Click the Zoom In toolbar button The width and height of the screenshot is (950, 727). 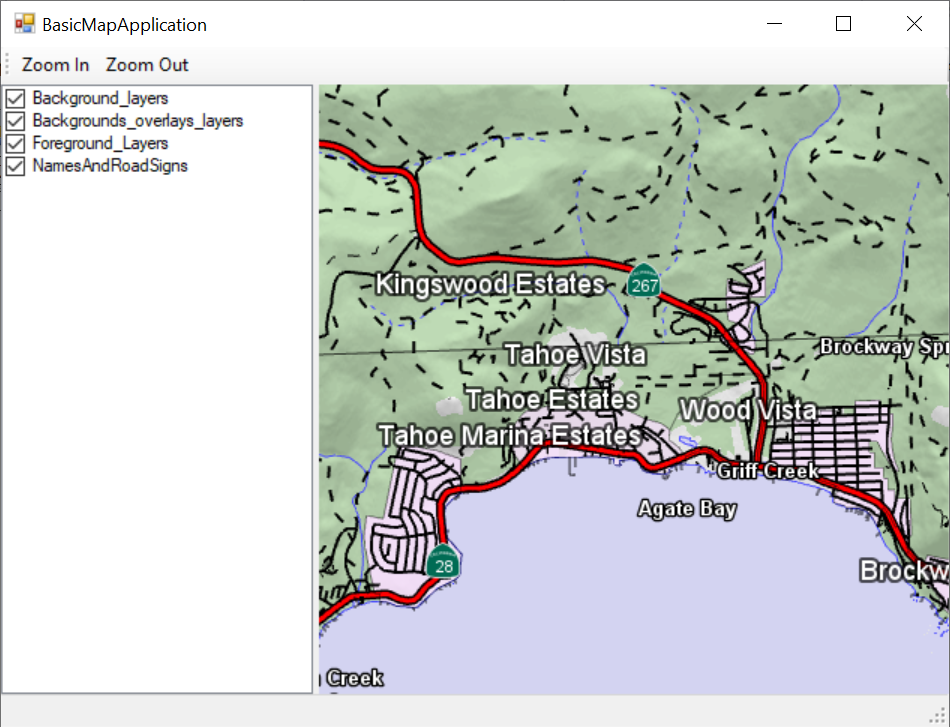coord(56,65)
